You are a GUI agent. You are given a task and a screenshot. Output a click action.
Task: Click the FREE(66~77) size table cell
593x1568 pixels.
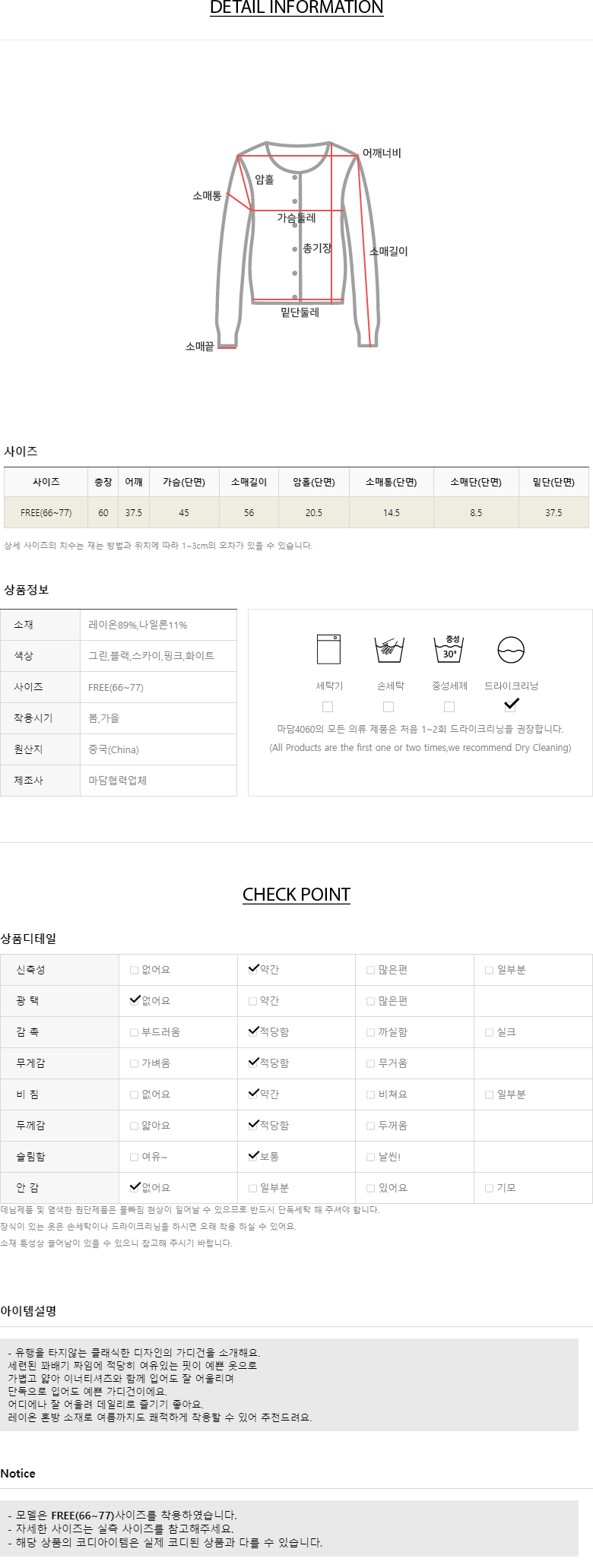pyautogui.click(x=46, y=513)
